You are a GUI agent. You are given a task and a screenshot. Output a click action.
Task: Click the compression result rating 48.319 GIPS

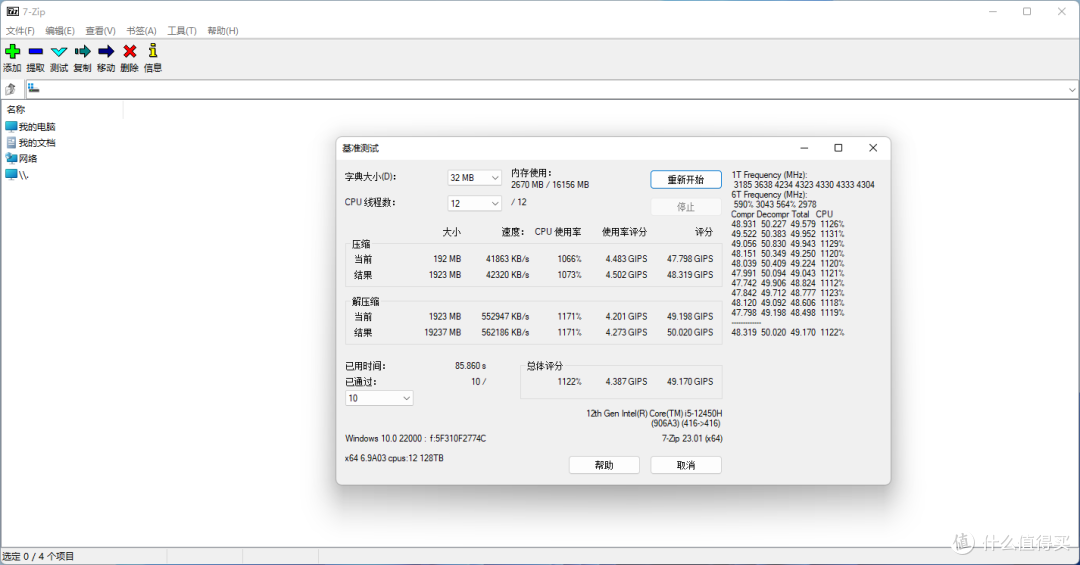(690, 274)
